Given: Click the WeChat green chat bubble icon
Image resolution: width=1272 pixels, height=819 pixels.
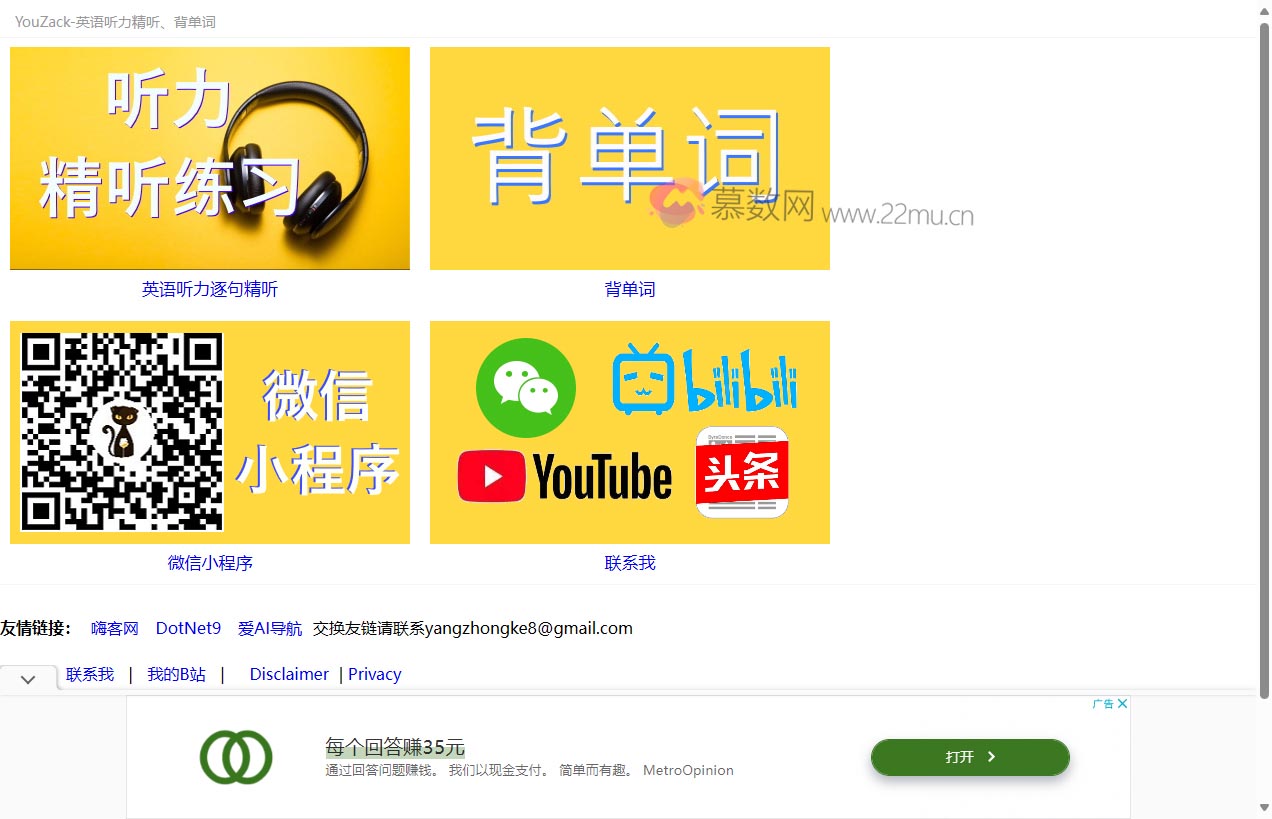Looking at the screenshot, I should tap(526, 388).
